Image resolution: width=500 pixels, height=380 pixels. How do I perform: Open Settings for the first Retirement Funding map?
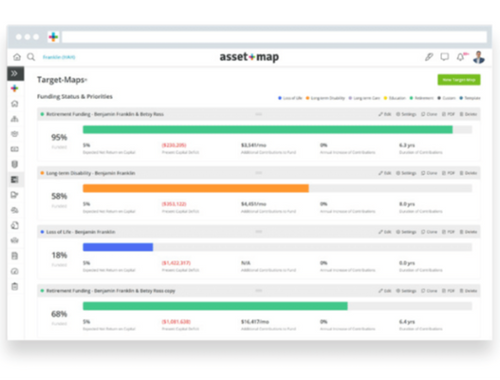406,114
